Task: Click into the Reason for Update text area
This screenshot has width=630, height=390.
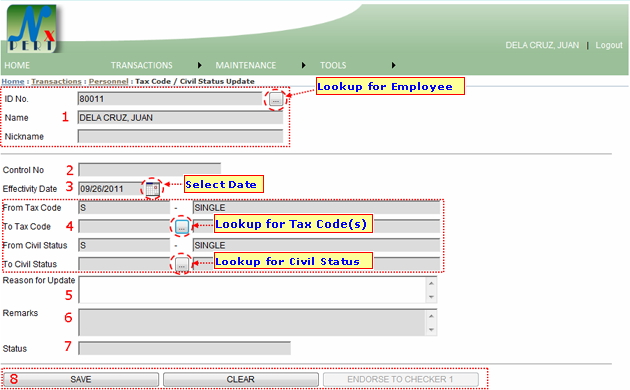Action: coord(252,290)
